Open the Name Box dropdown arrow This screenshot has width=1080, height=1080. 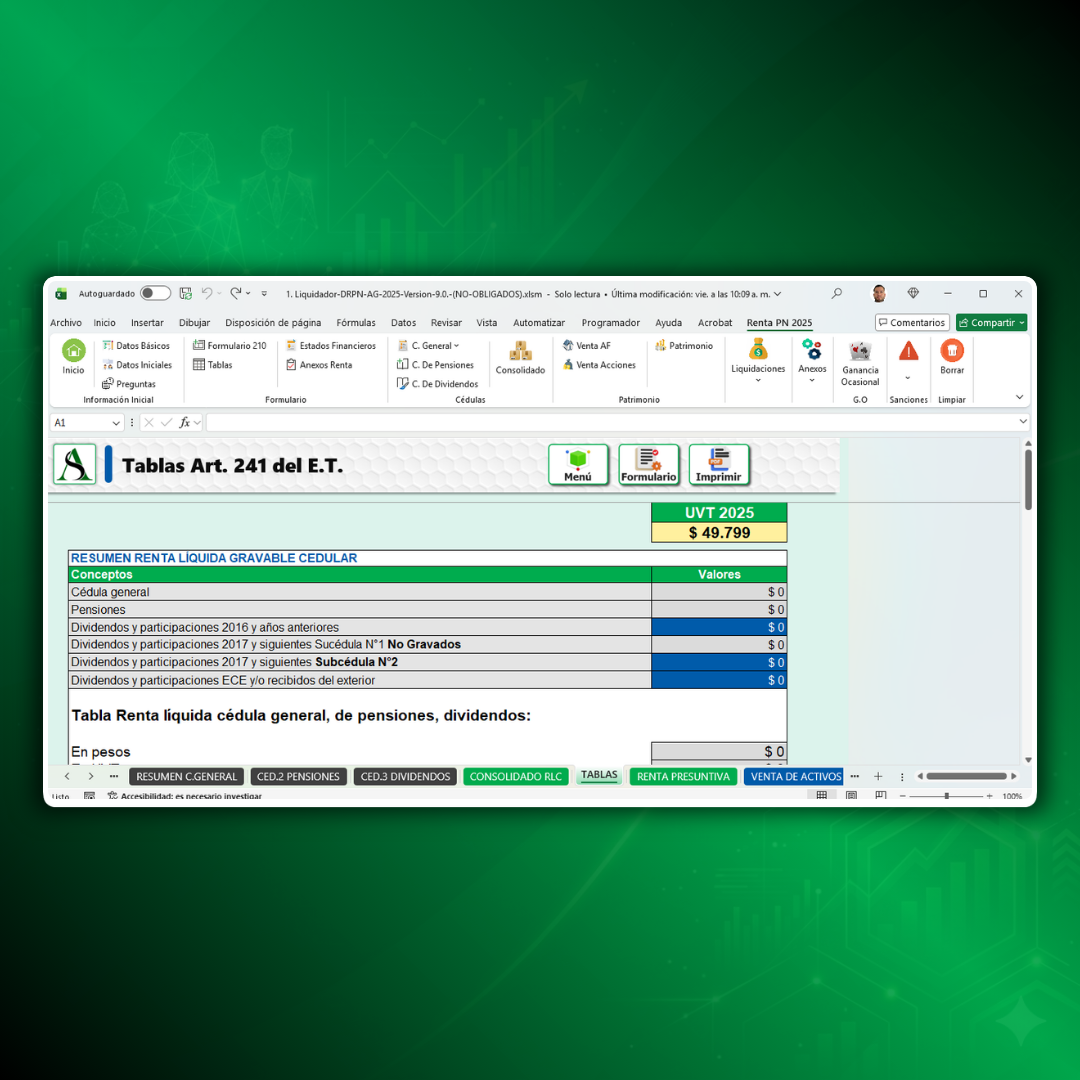click(x=116, y=423)
